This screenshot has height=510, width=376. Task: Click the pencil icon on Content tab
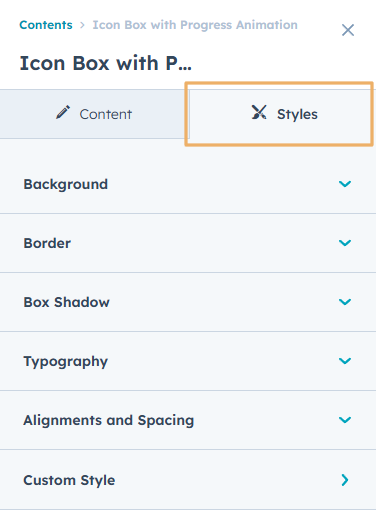point(63,112)
